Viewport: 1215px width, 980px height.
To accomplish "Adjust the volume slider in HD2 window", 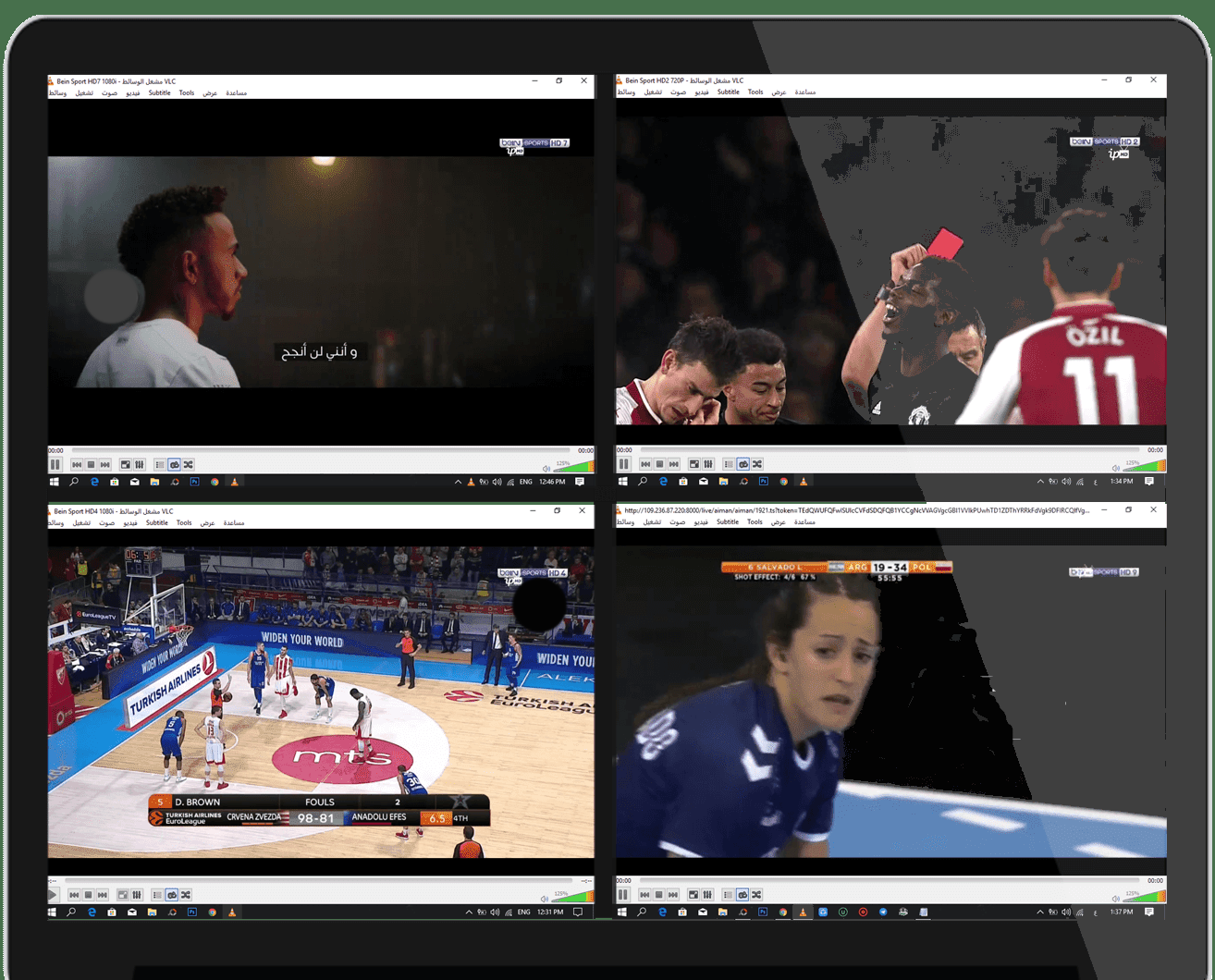I will pyautogui.click(x=1145, y=465).
